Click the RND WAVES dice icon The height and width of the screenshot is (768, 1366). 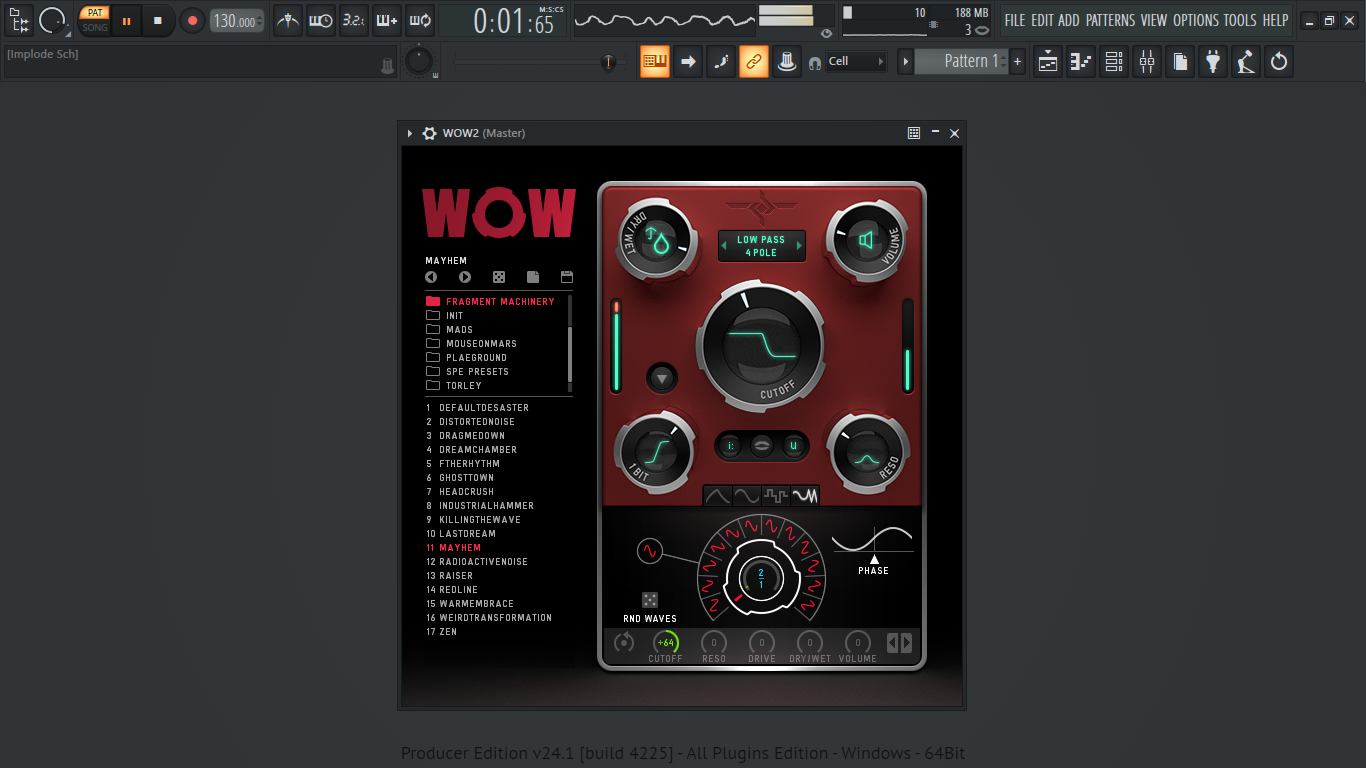coord(650,600)
